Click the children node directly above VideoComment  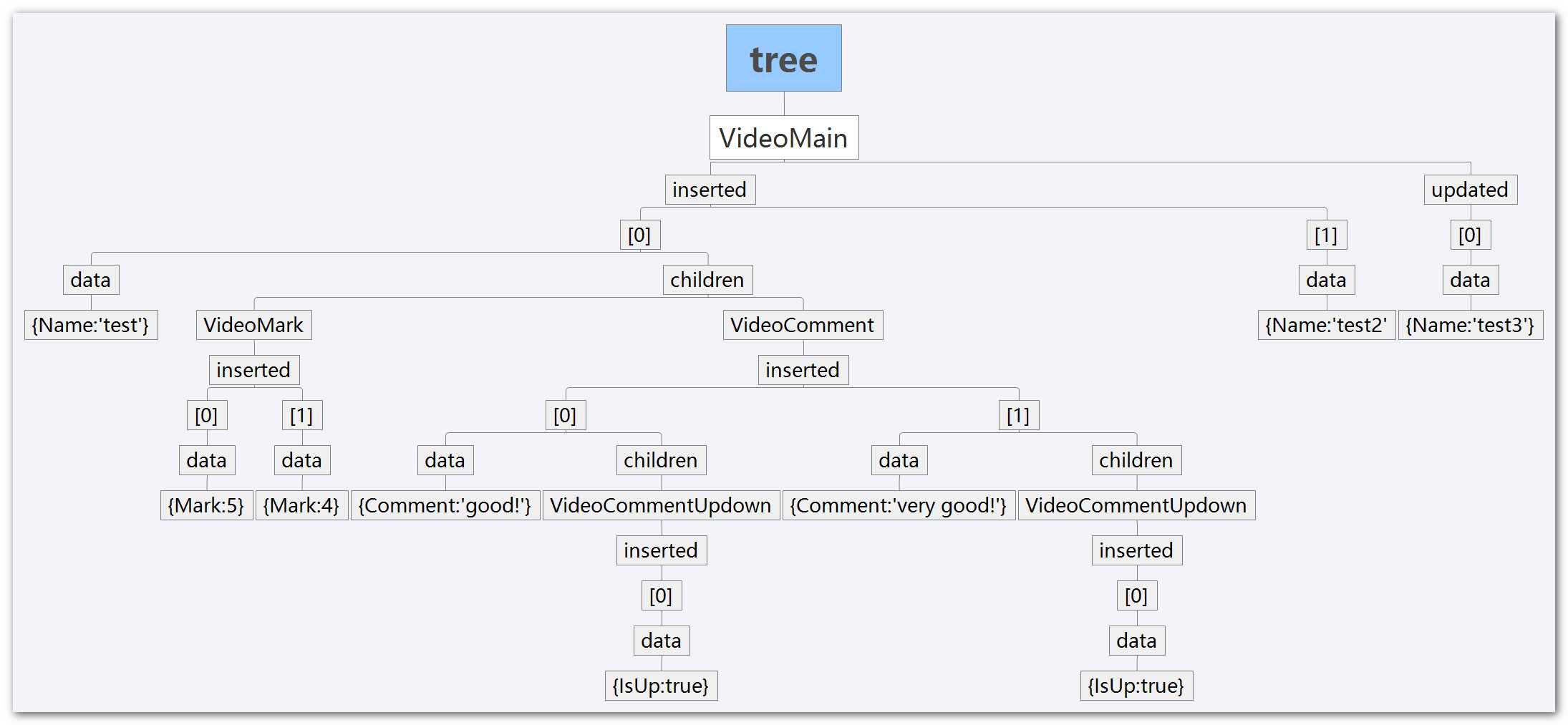(x=707, y=280)
